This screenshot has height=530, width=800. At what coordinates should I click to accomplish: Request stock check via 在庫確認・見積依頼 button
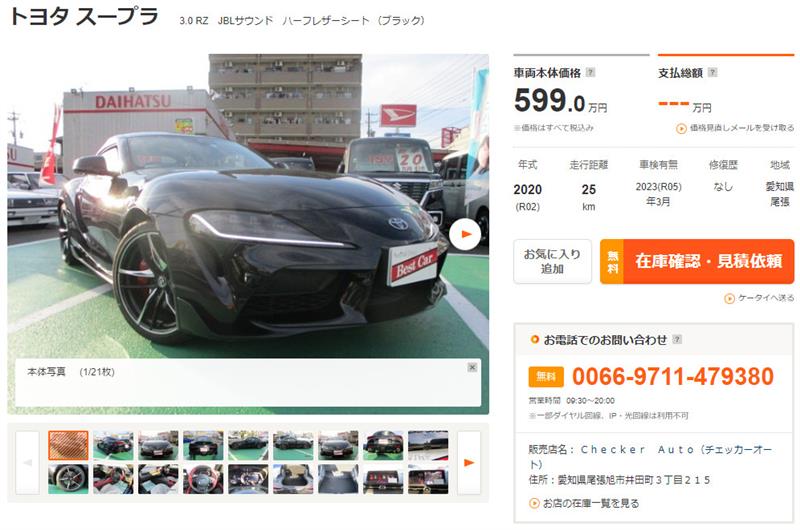(x=697, y=261)
